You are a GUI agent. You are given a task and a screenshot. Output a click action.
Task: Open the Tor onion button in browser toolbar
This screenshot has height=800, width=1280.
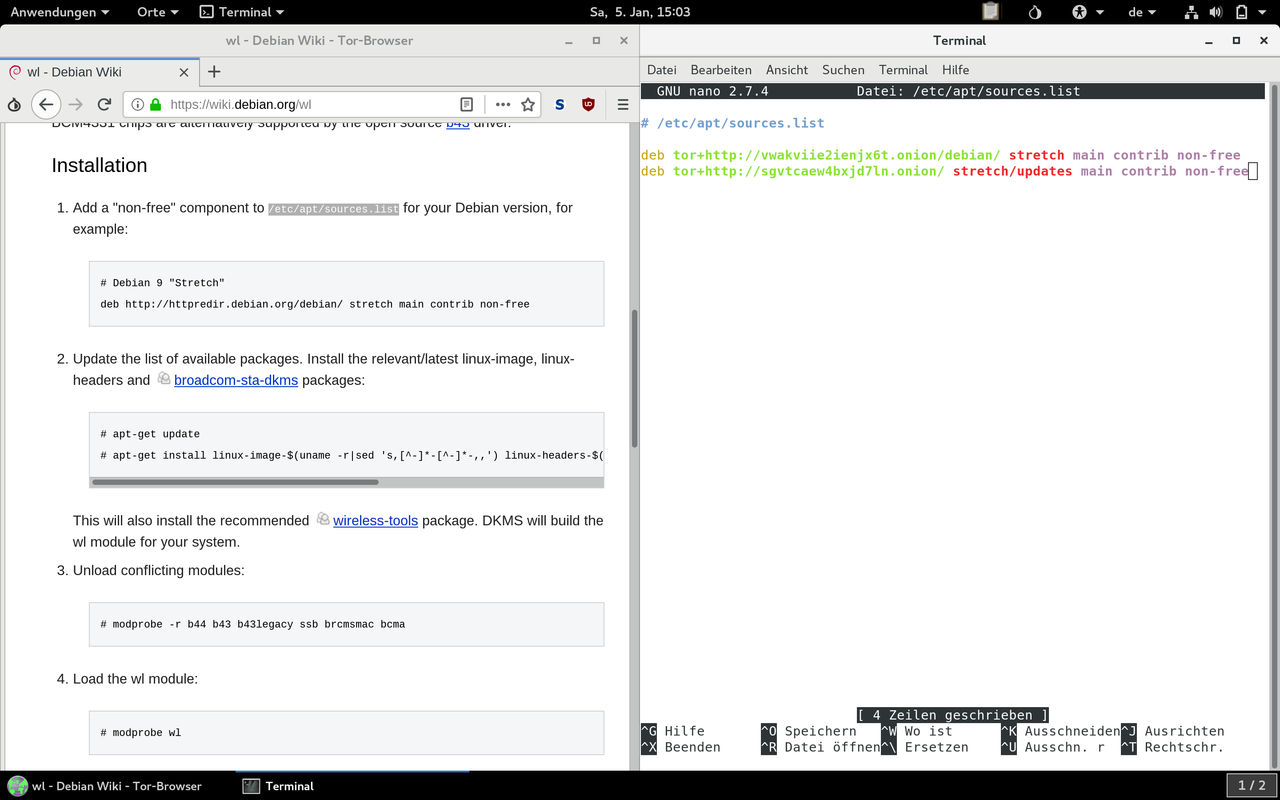[x=14, y=104]
